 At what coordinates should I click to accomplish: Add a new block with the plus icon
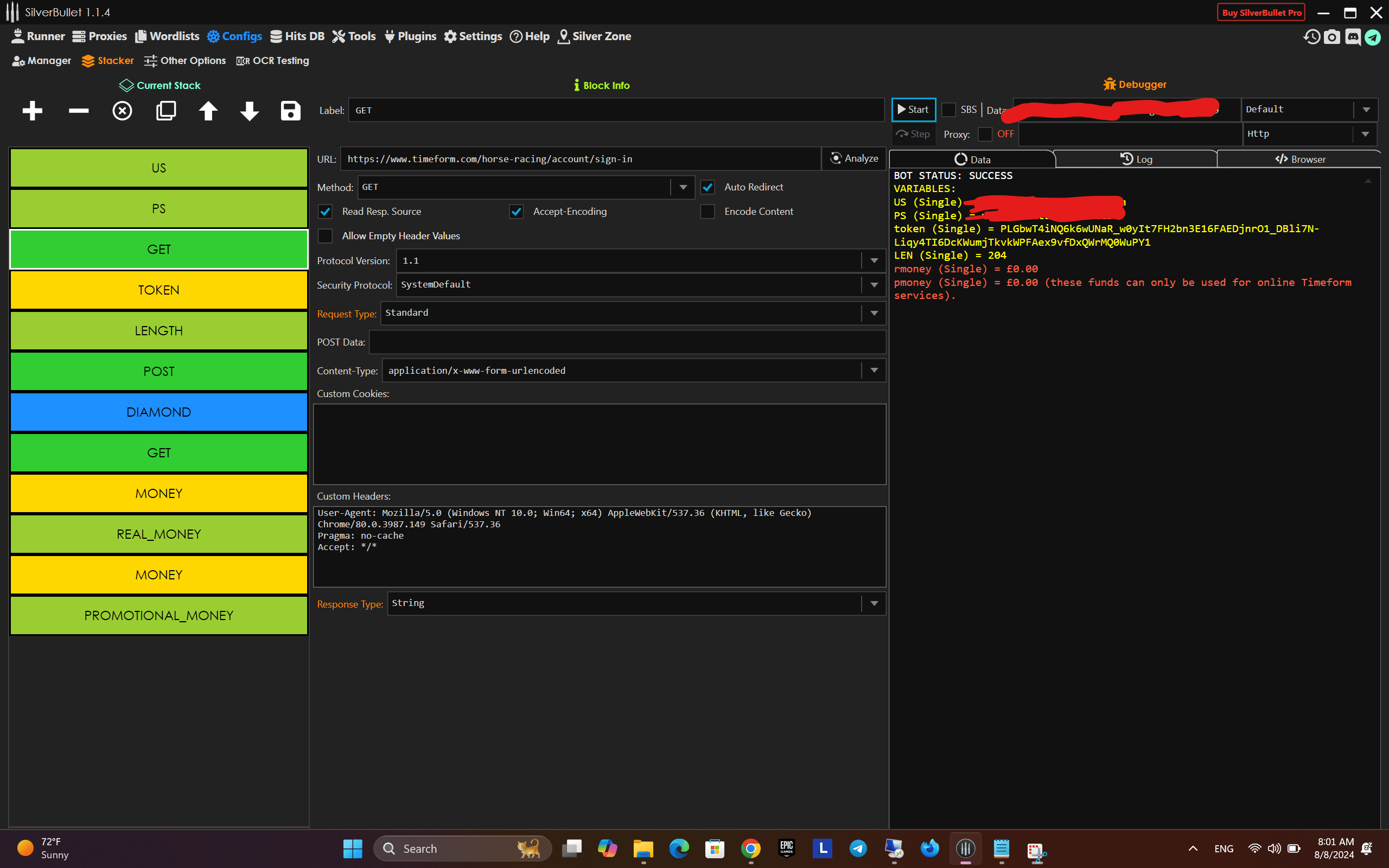point(32,110)
